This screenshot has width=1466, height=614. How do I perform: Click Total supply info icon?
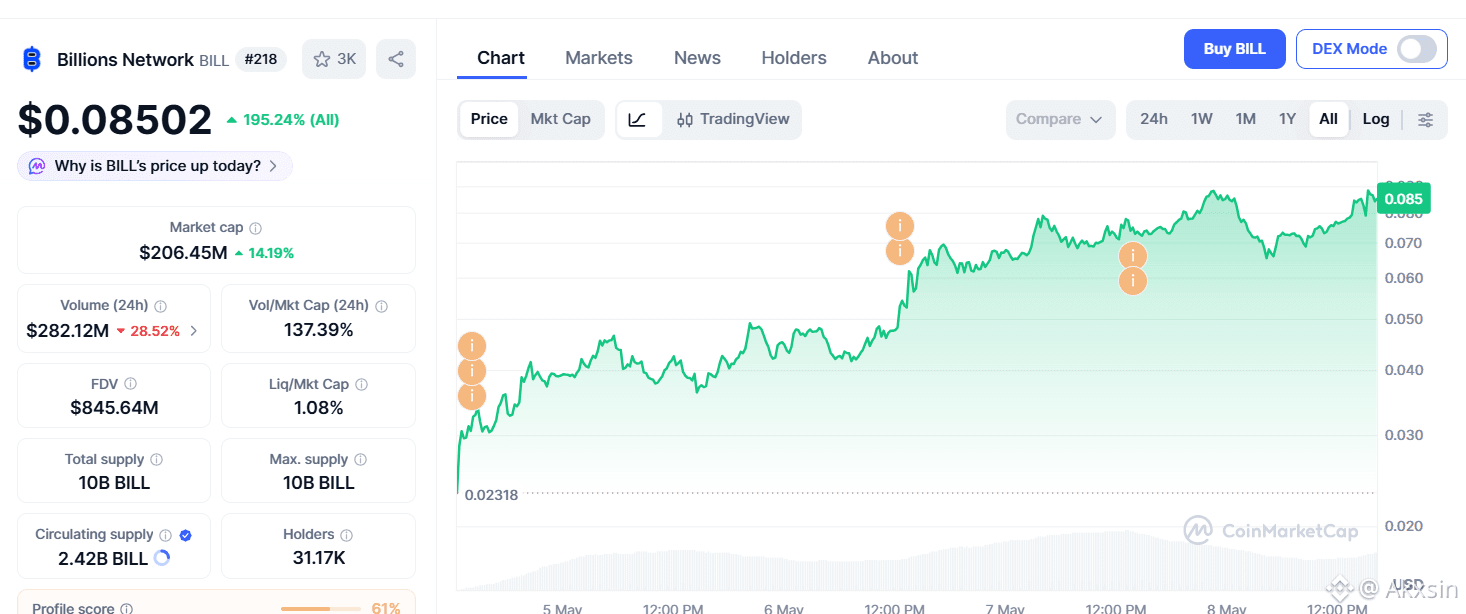coord(156,460)
